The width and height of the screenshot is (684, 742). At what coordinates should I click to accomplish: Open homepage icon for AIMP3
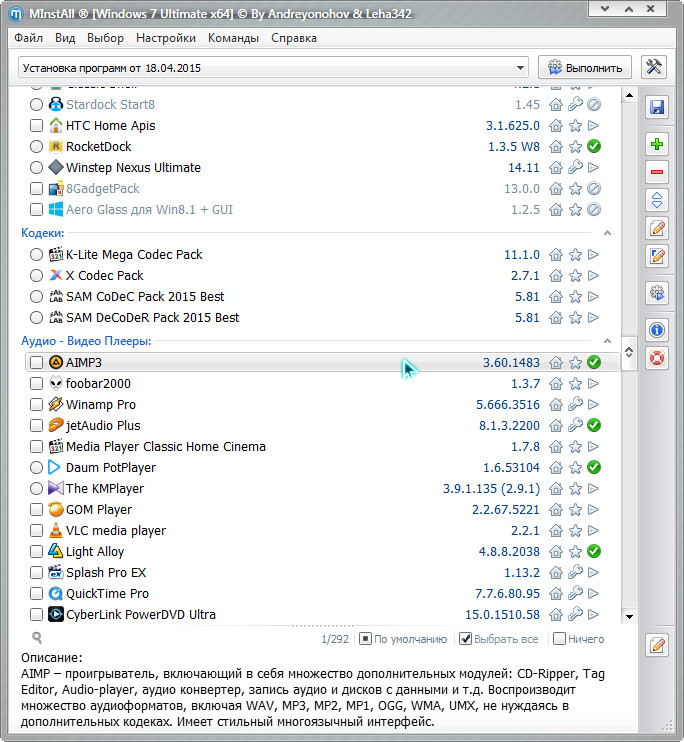[556, 362]
